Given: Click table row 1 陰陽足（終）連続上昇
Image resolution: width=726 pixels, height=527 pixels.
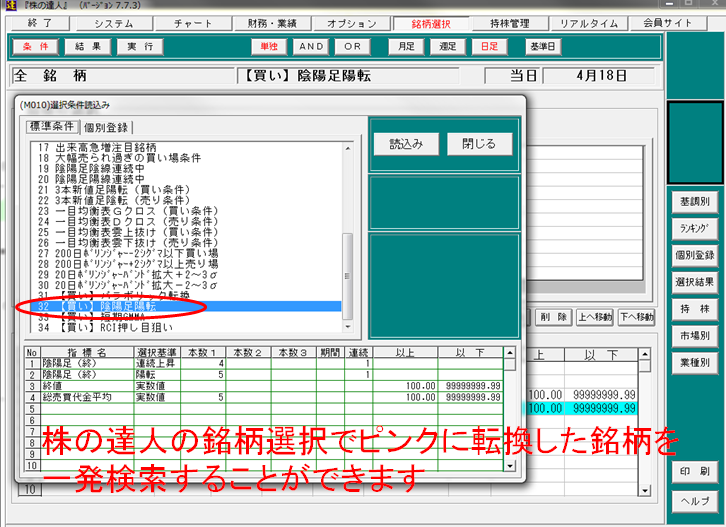Looking at the screenshot, I should click(264, 364).
